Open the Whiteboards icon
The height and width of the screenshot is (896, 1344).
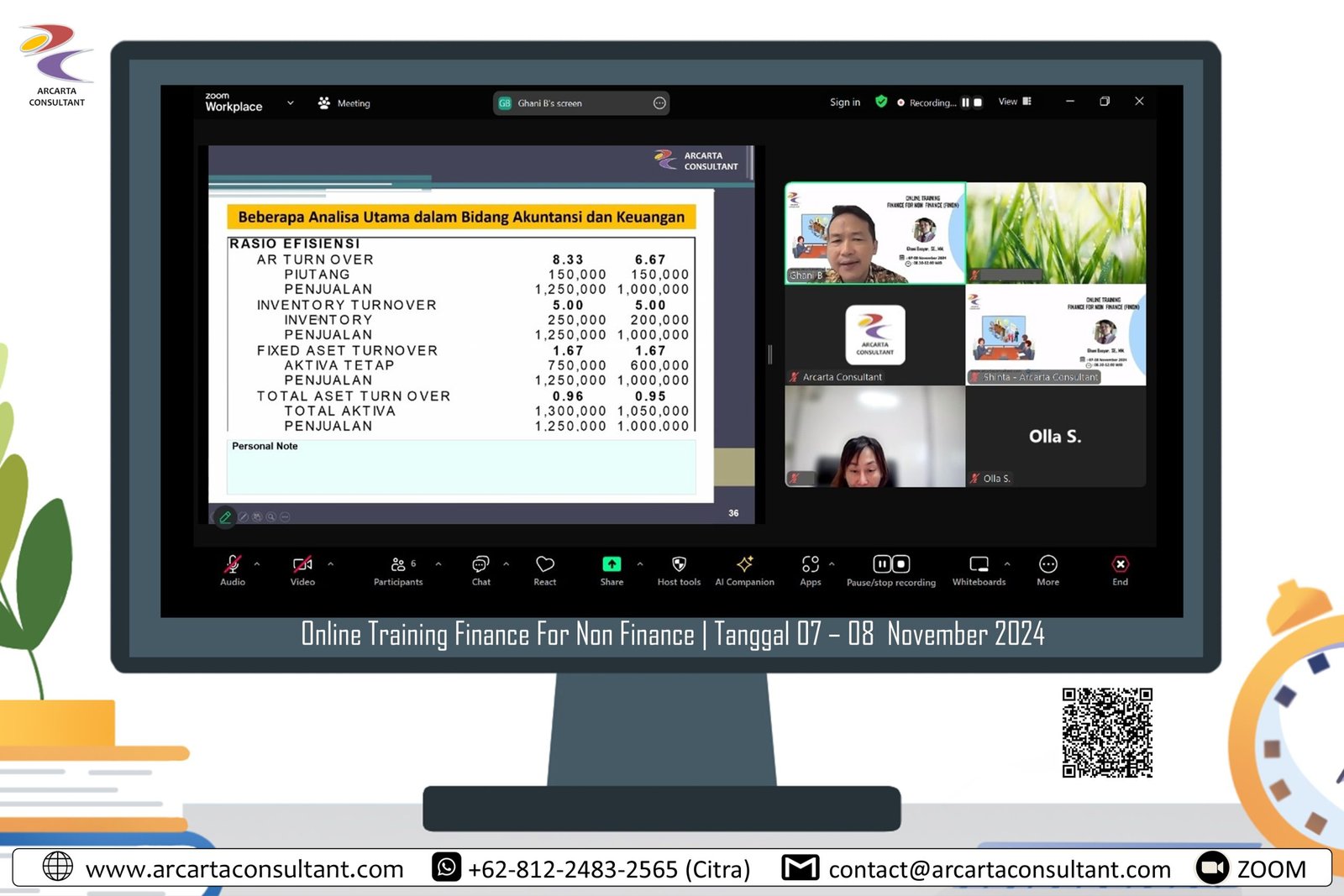pyautogui.click(x=979, y=564)
